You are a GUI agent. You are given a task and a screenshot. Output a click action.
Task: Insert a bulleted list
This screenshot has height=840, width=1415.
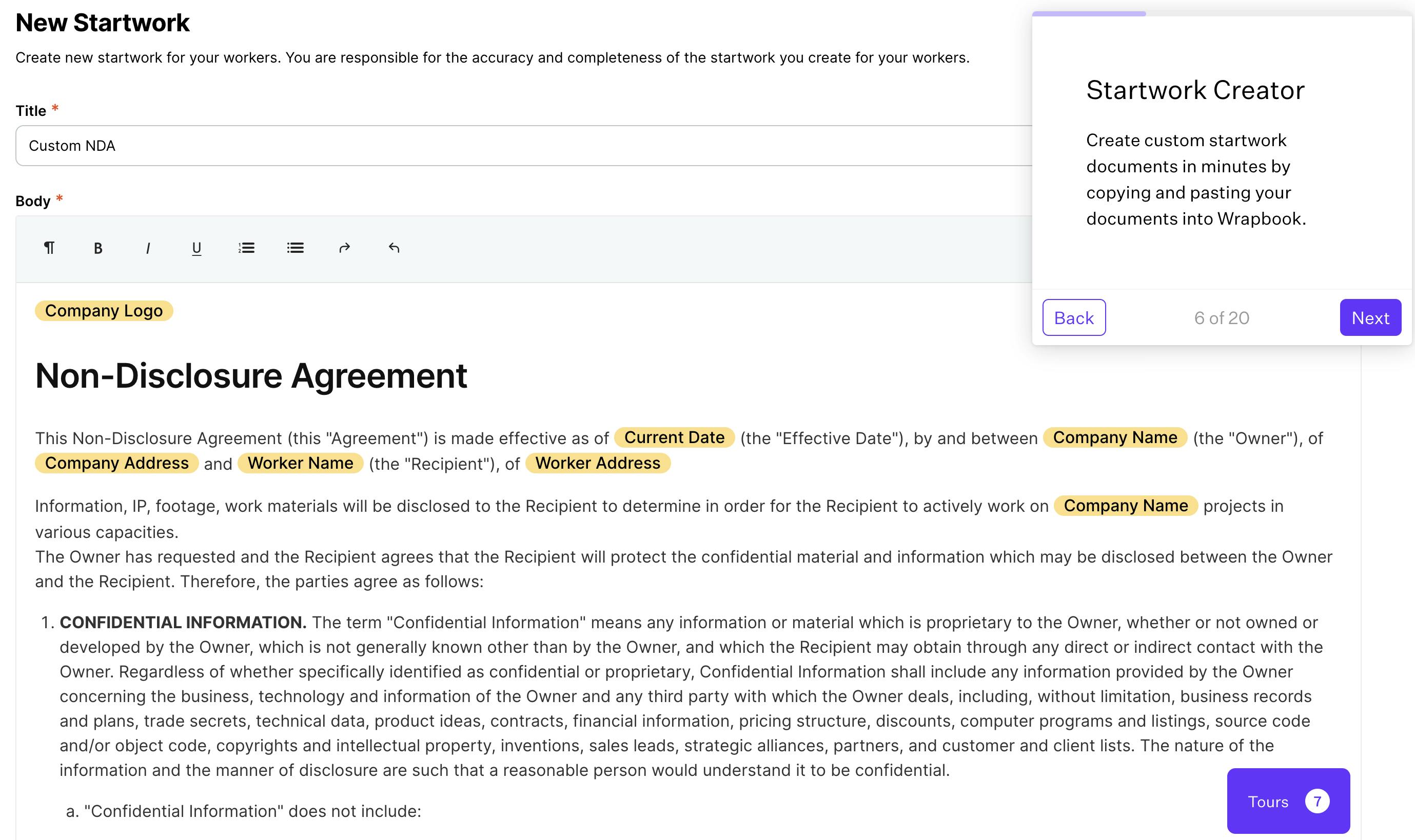pos(295,248)
